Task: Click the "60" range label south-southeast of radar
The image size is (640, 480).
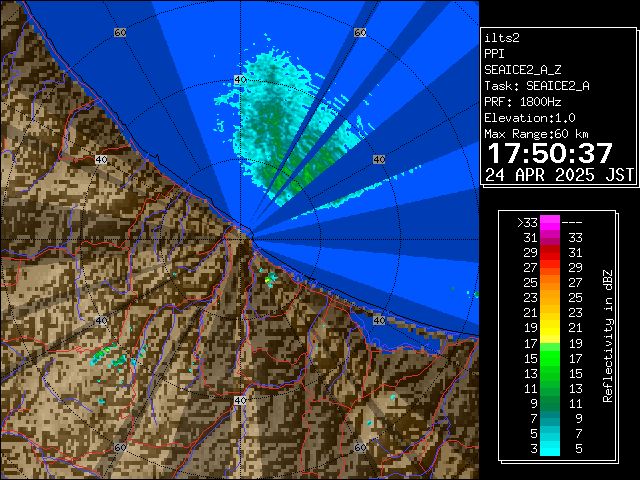Action: coord(360,447)
